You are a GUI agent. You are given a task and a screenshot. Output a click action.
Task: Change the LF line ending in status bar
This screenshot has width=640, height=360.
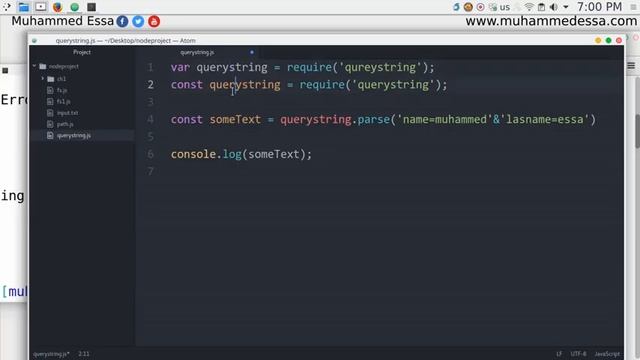click(559, 354)
